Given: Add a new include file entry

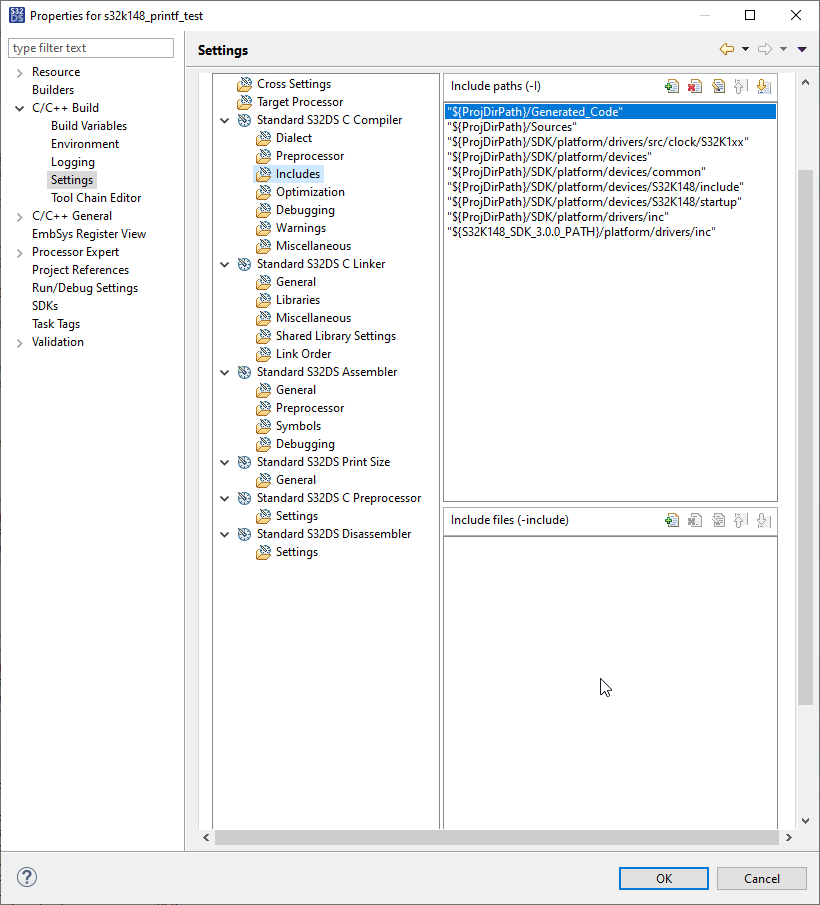Looking at the screenshot, I should (x=672, y=520).
